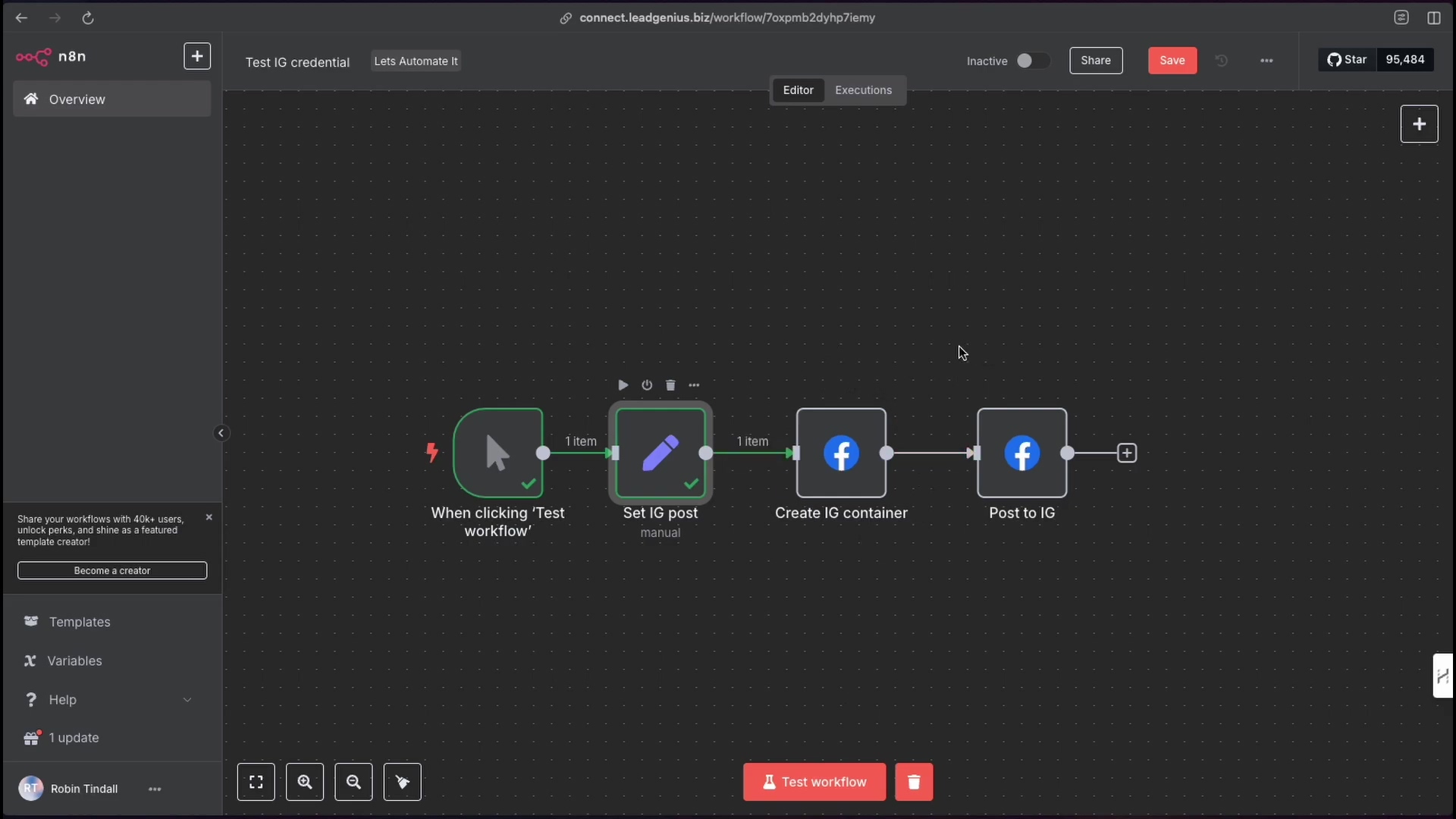Viewport: 1456px width, 819px height.
Task: Fit the canvas to view
Action: click(256, 782)
